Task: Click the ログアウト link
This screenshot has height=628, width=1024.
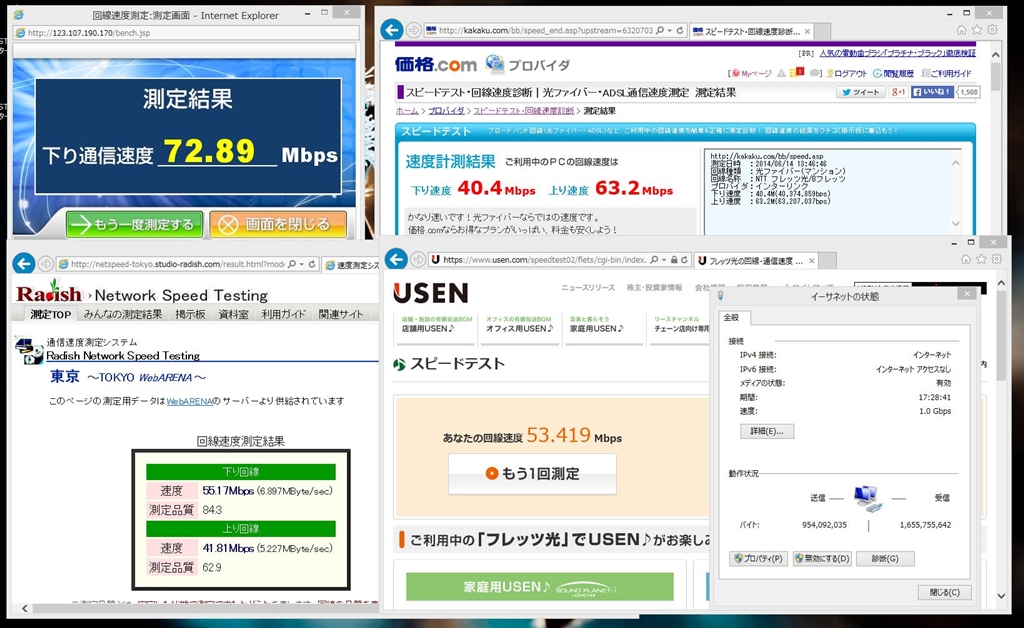Action: coord(848,74)
